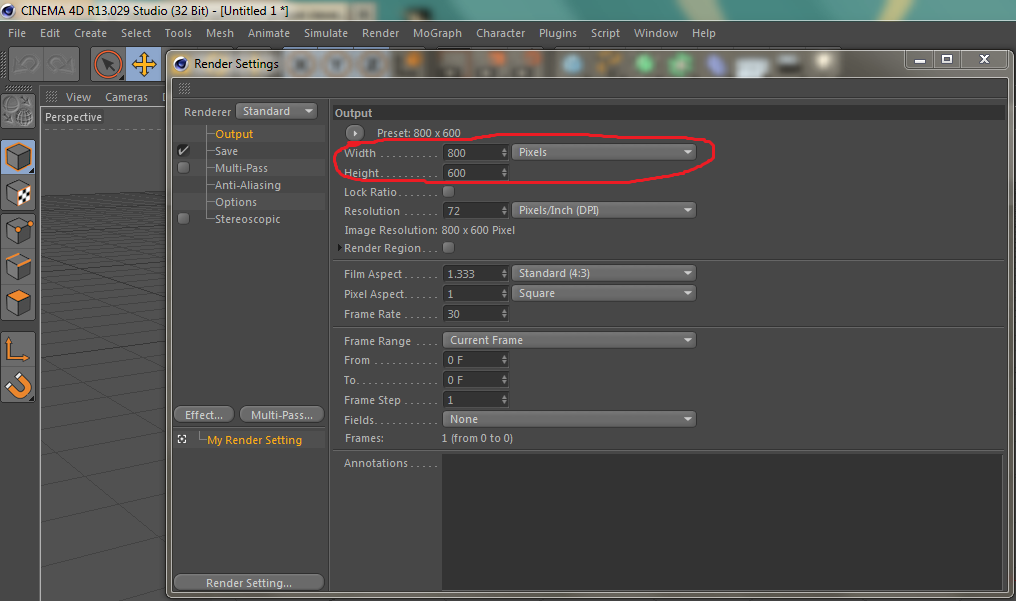Image resolution: width=1016 pixels, height=601 pixels.
Task: Open the Standard (4:3) film aspect dropdown
Action: coord(604,273)
